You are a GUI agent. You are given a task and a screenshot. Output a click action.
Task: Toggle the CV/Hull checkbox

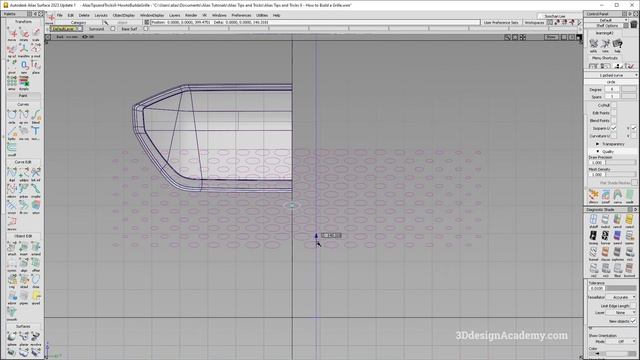click(614, 105)
